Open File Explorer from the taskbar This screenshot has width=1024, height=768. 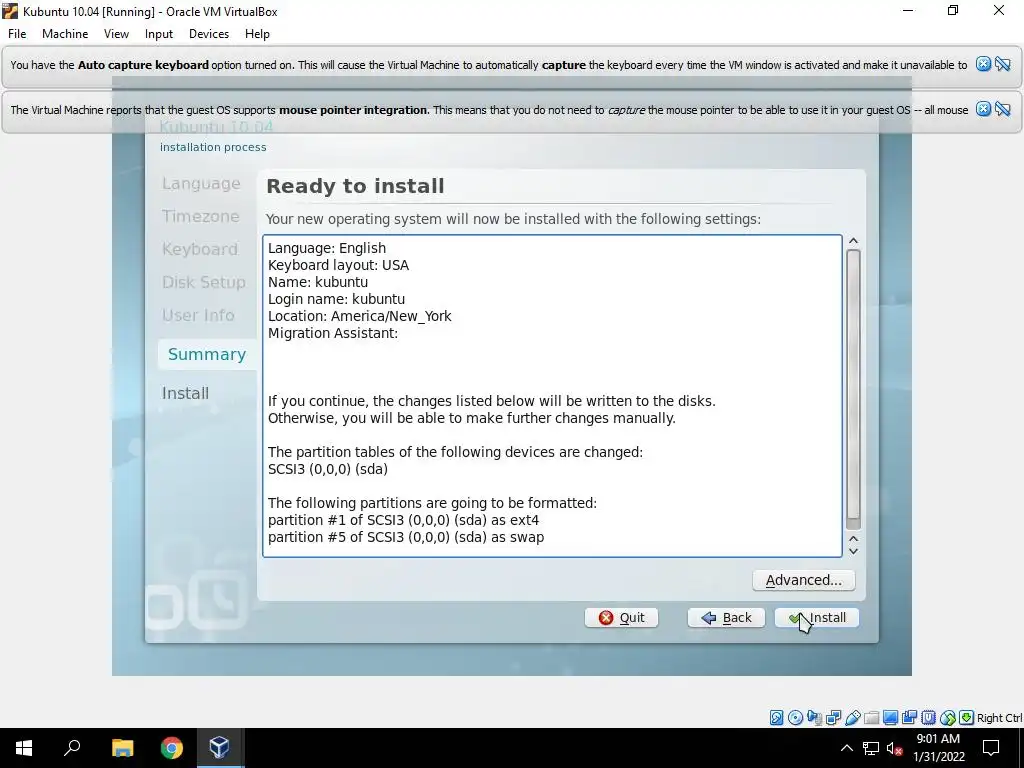coord(122,748)
